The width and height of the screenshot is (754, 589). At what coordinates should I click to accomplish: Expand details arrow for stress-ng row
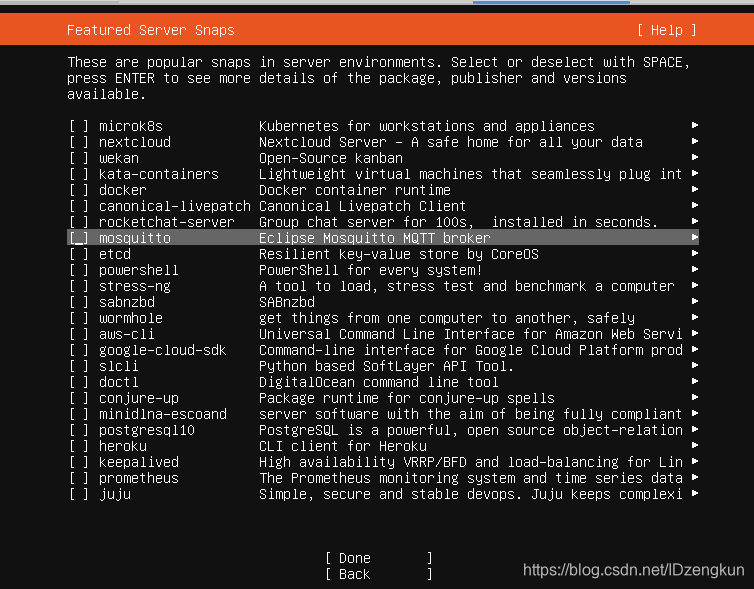tap(695, 285)
